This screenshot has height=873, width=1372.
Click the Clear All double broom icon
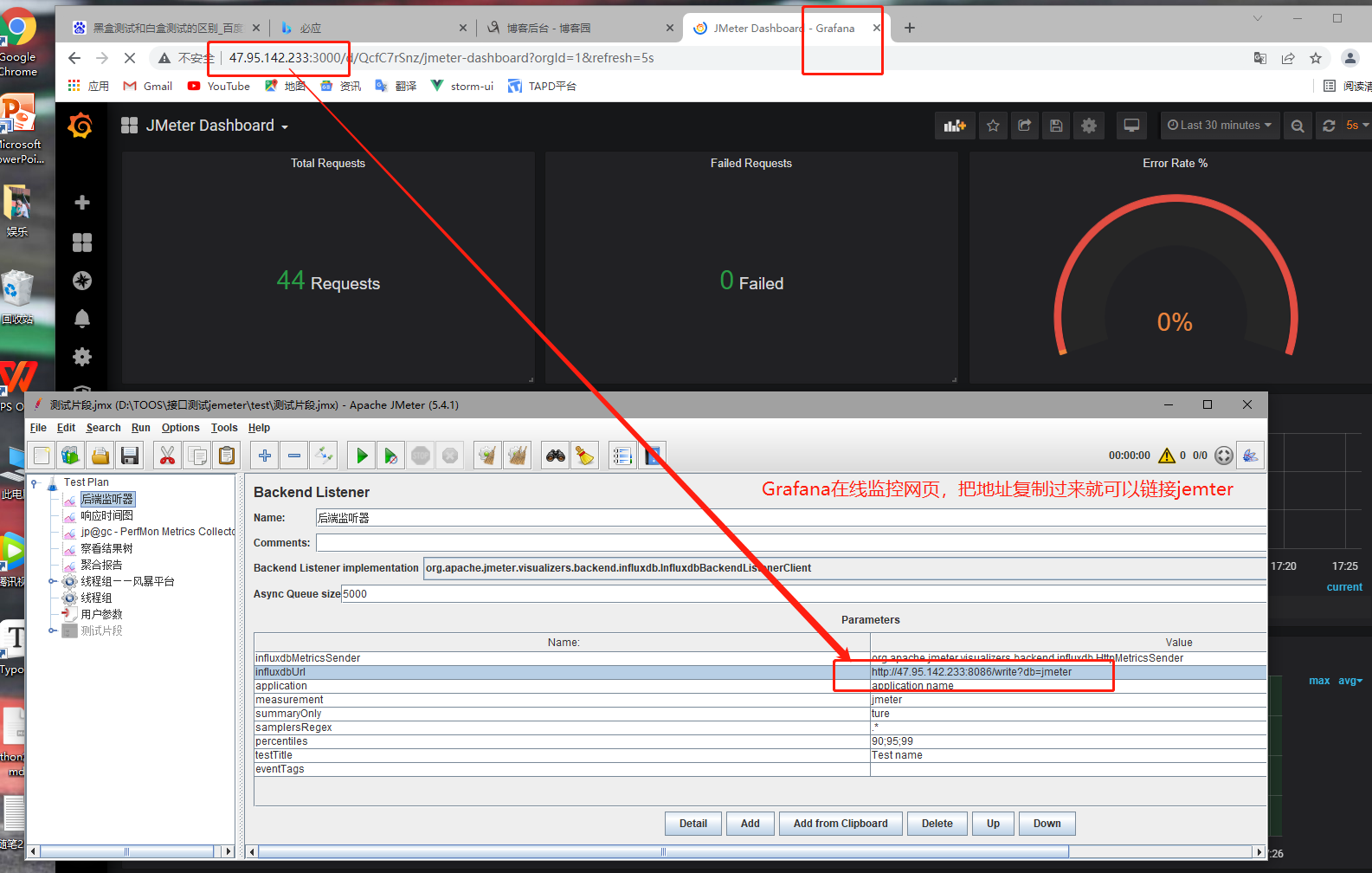(x=518, y=456)
